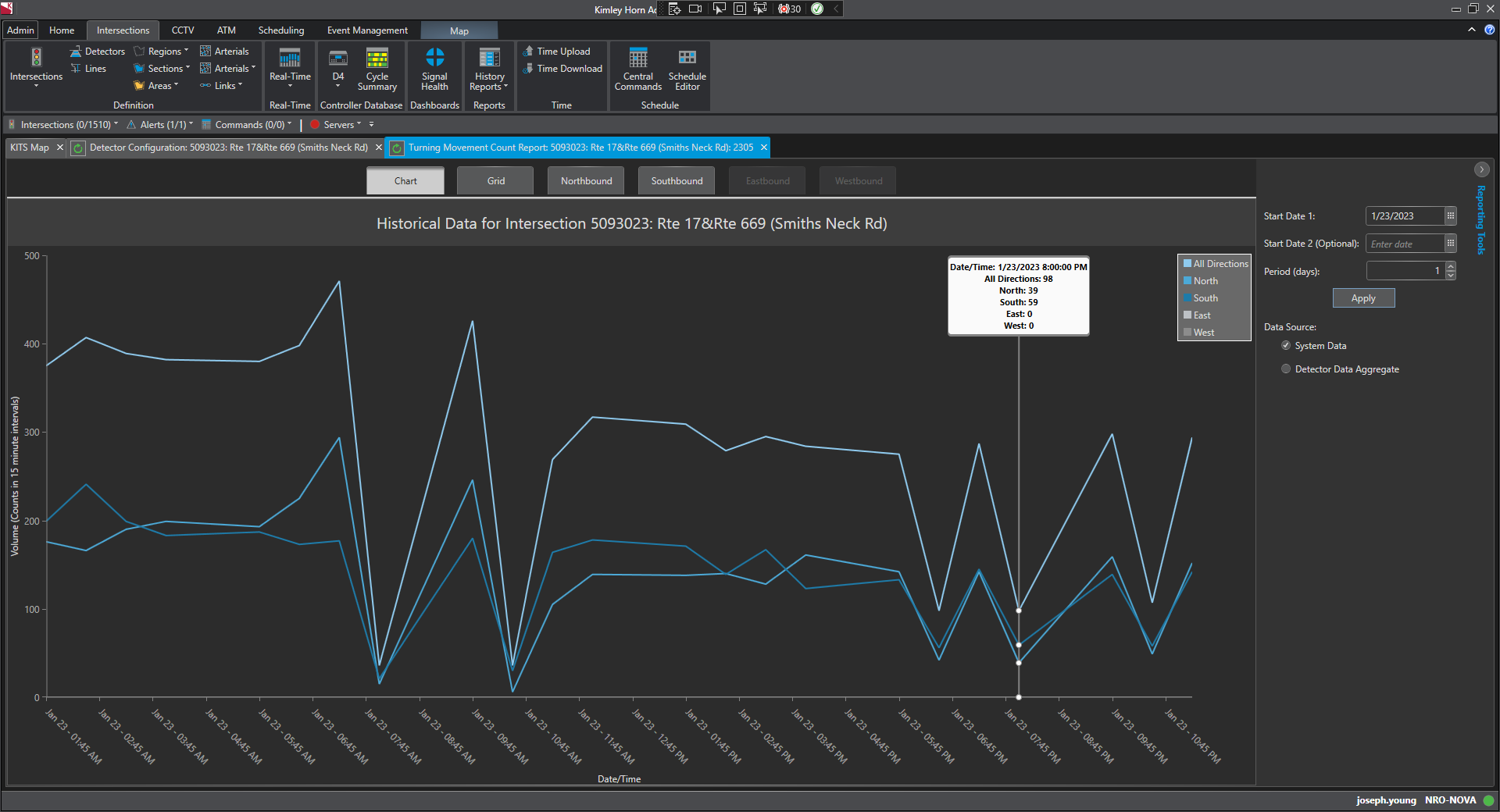This screenshot has width=1500, height=812.
Task: Select the Central Commands icon
Action: (x=638, y=58)
